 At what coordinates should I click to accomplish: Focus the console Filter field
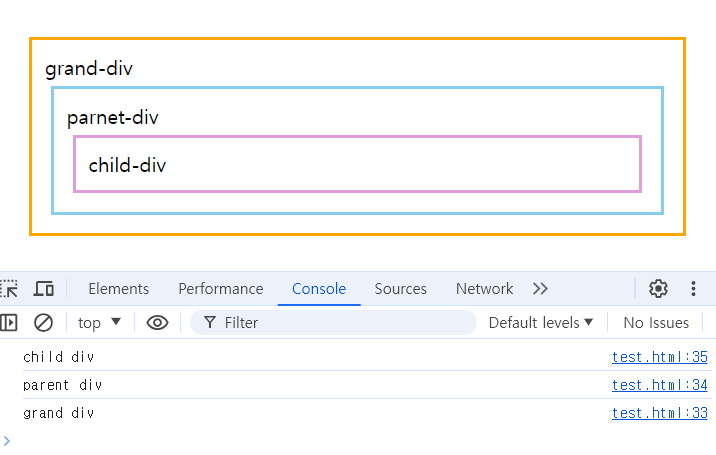coord(333,323)
